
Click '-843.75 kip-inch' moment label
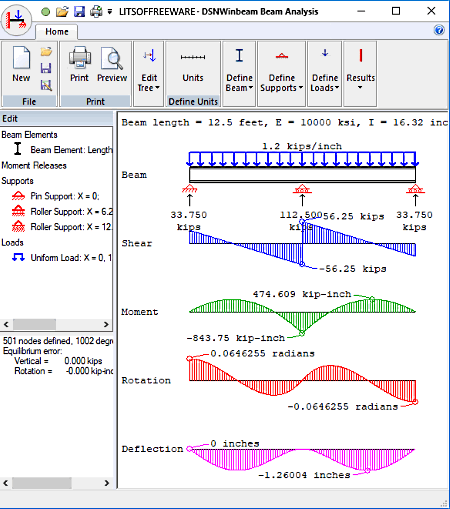point(236,338)
